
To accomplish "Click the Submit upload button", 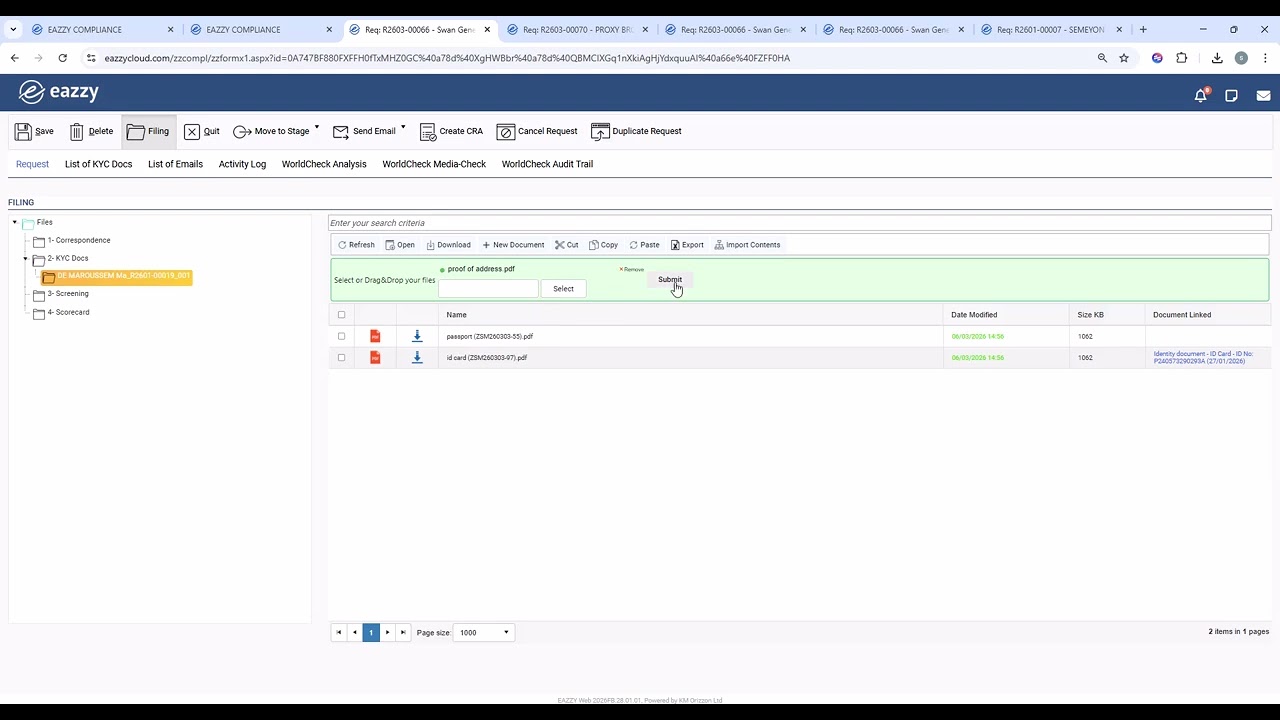I will [x=670, y=280].
